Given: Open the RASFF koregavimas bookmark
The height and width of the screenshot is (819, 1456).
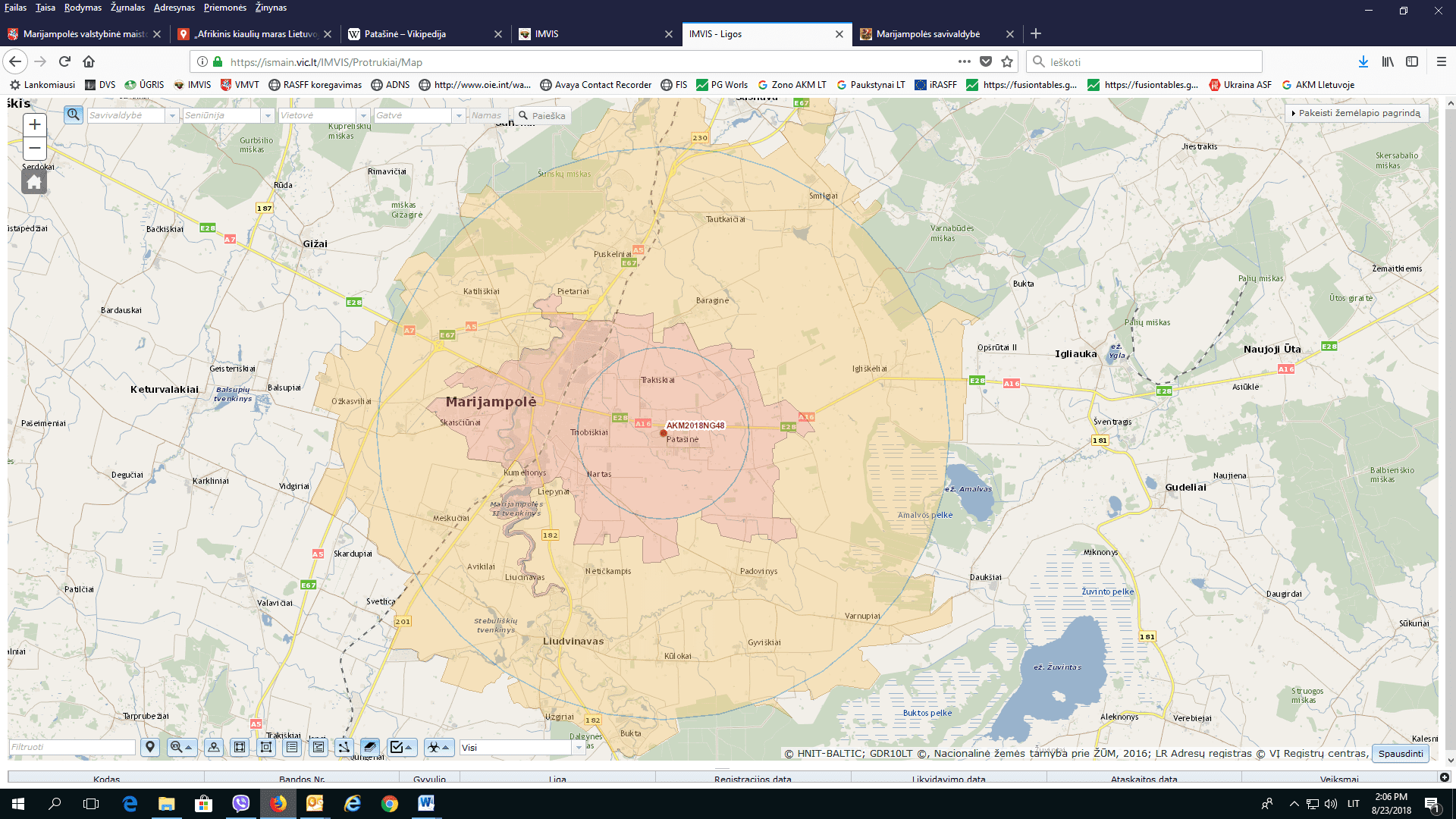Looking at the screenshot, I should [x=315, y=85].
